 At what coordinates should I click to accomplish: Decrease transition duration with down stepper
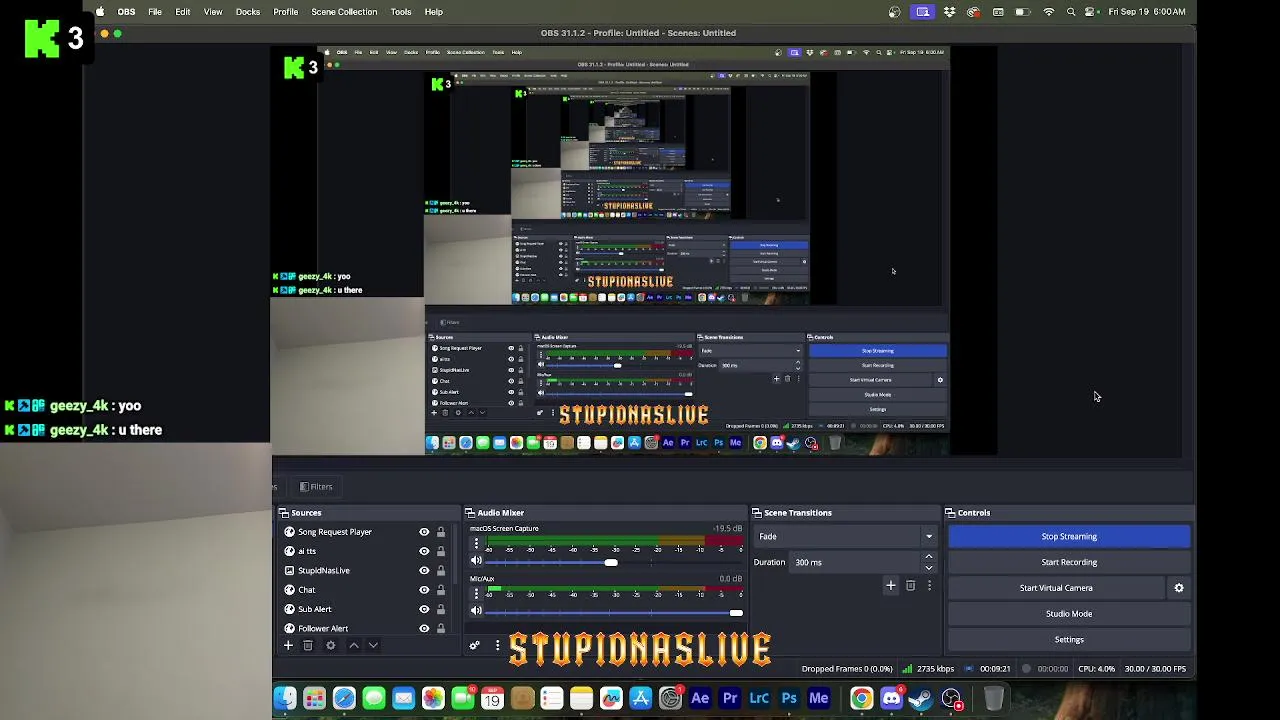click(x=929, y=567)
